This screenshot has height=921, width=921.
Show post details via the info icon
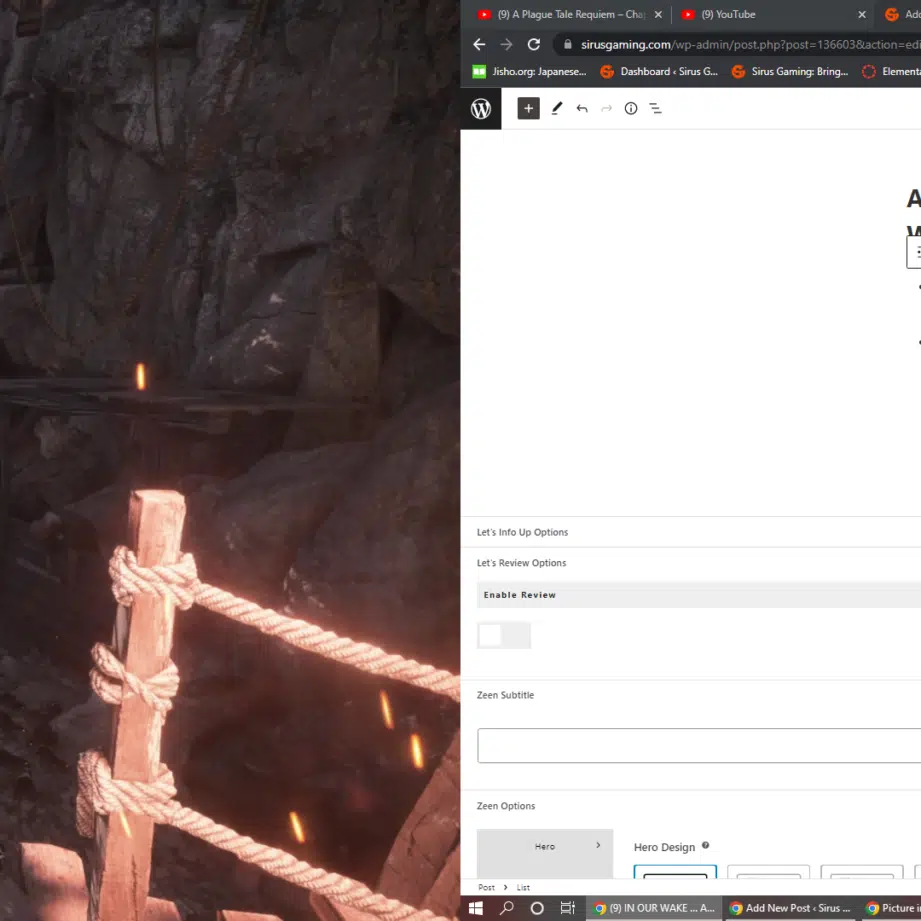tap(631, 108)
